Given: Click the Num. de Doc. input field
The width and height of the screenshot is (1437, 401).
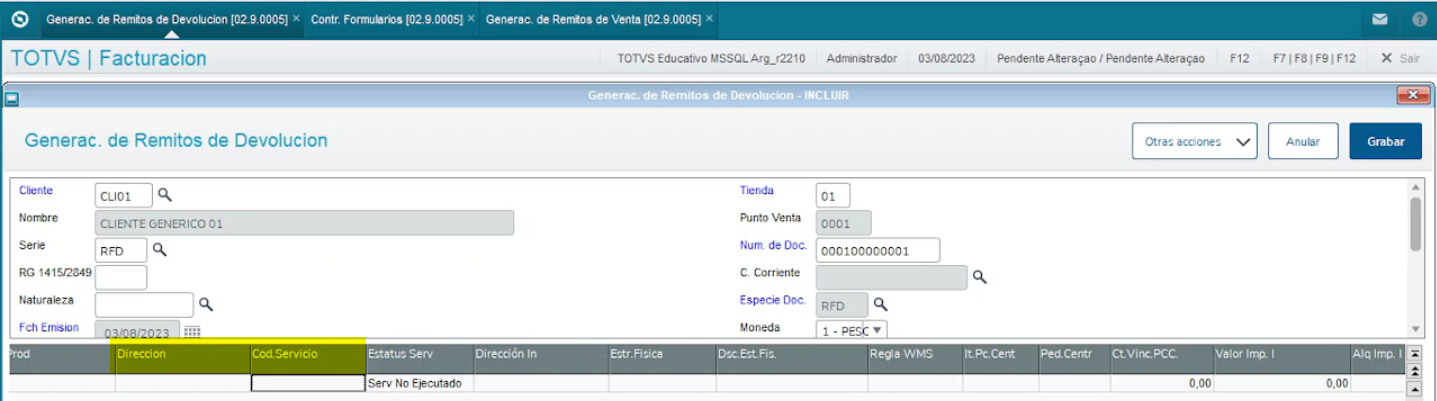Looking at the screenshot, I should (878, 250).
